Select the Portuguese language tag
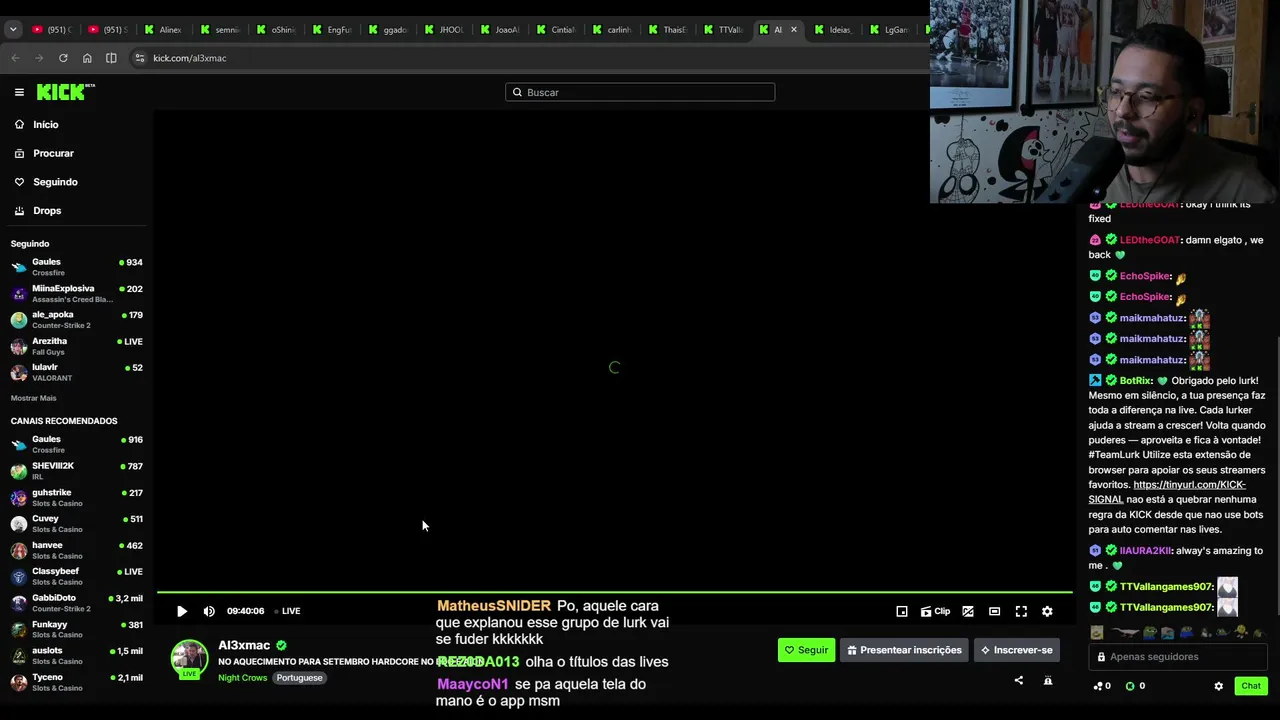 tap(300, 678)
